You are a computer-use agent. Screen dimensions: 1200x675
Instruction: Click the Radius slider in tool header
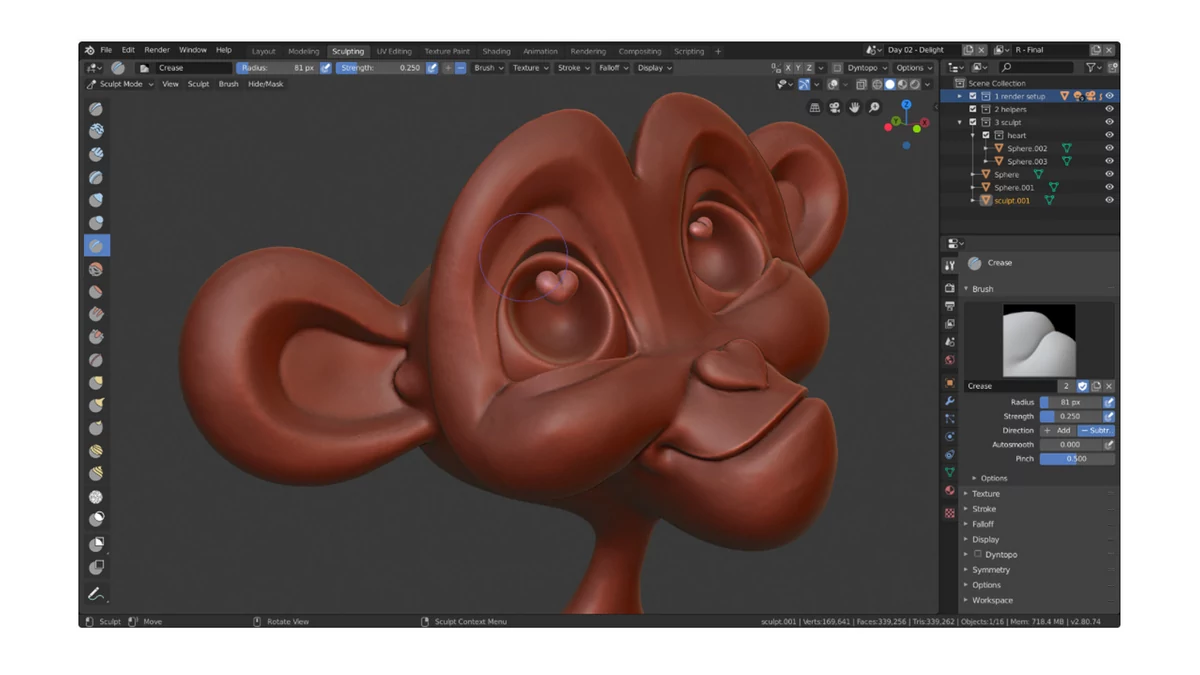click(277, 68)
